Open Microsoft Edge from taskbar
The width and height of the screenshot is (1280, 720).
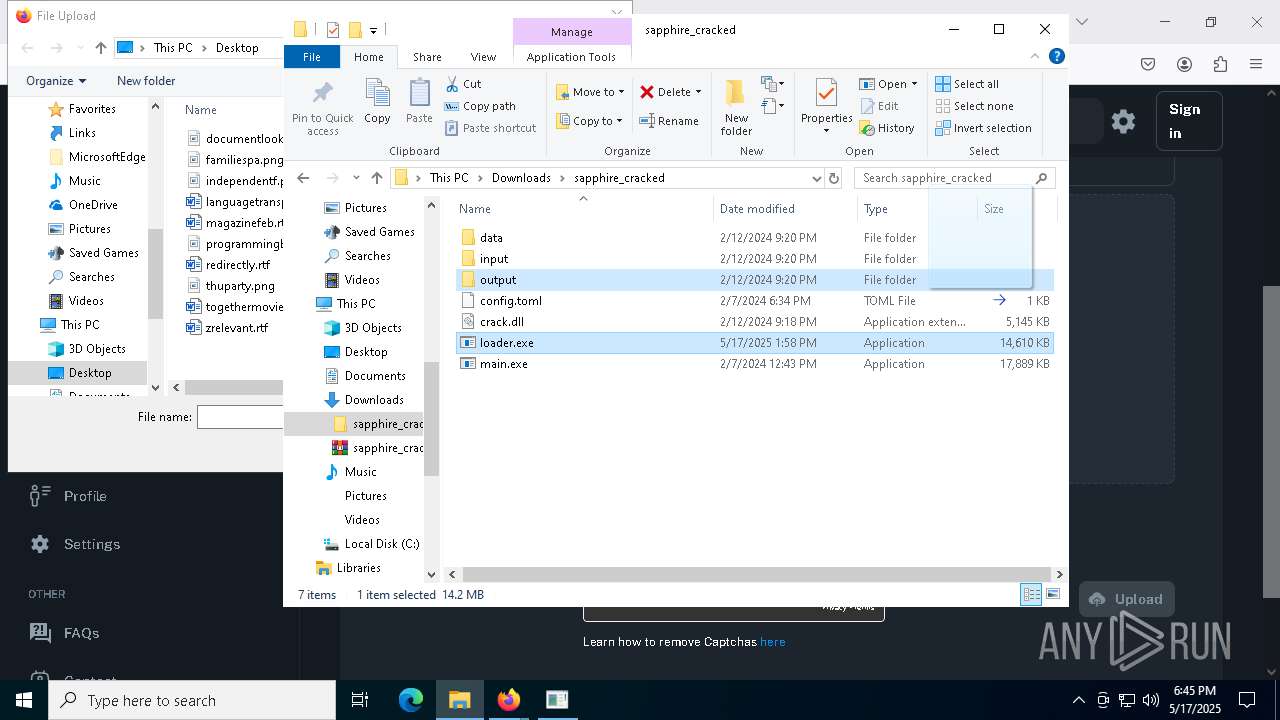[x=411, y=700]
